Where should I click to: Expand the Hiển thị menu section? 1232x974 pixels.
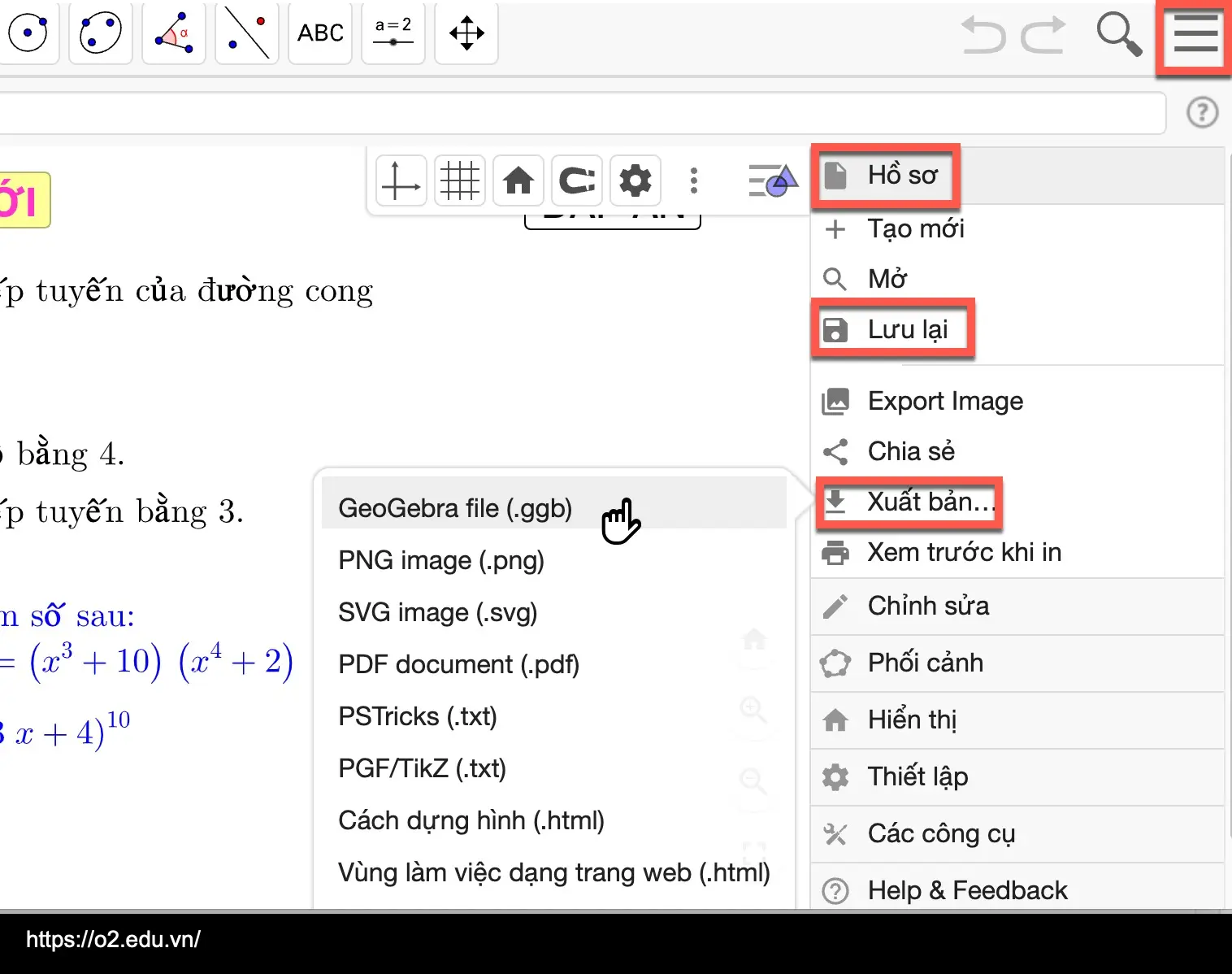point(1017,720)
